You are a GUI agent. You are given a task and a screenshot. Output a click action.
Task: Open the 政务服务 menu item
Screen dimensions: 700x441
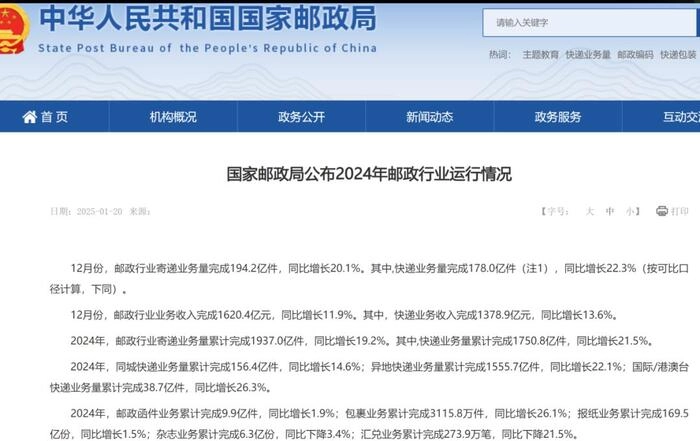(557, 117)
